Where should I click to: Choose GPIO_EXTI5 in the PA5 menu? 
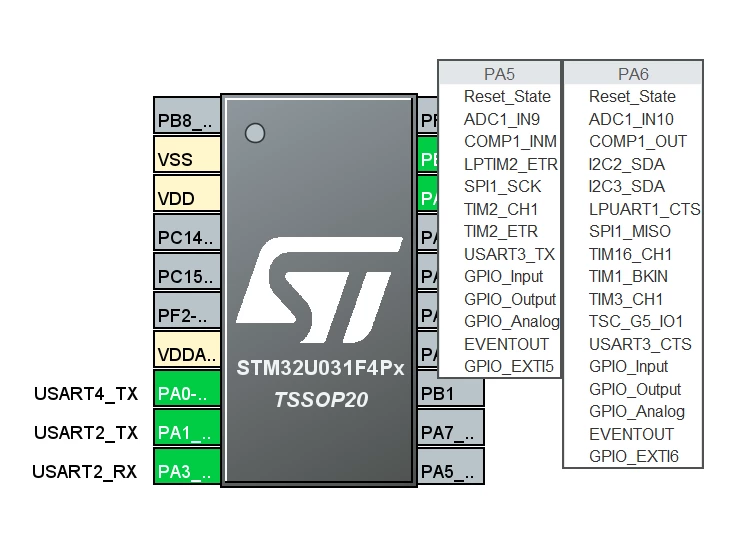coord(499,366)
